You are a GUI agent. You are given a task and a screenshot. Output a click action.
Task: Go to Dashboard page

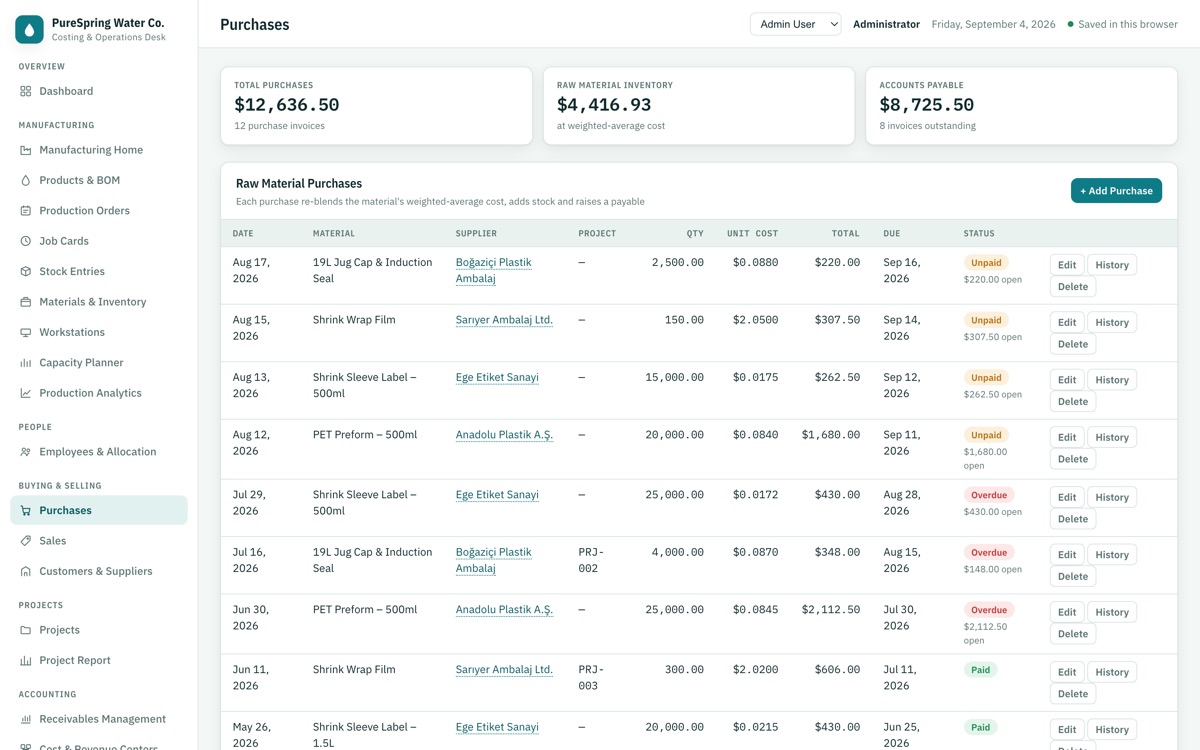(99, 91)
